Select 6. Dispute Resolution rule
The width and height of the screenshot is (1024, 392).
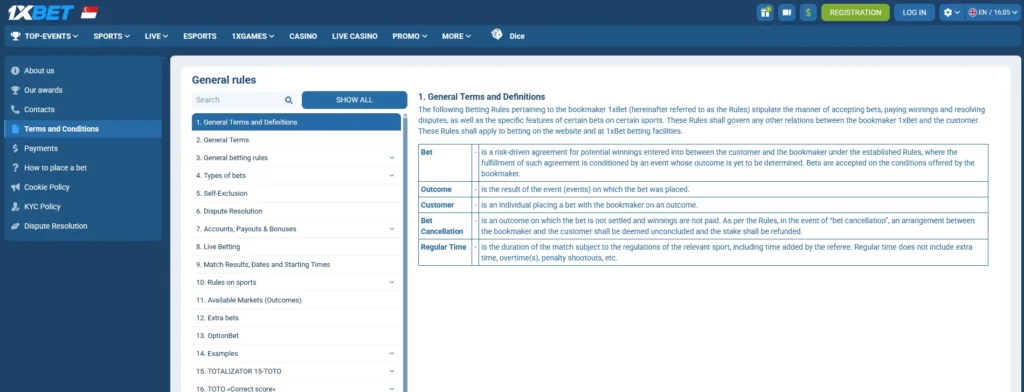click(x=296, y=211)
